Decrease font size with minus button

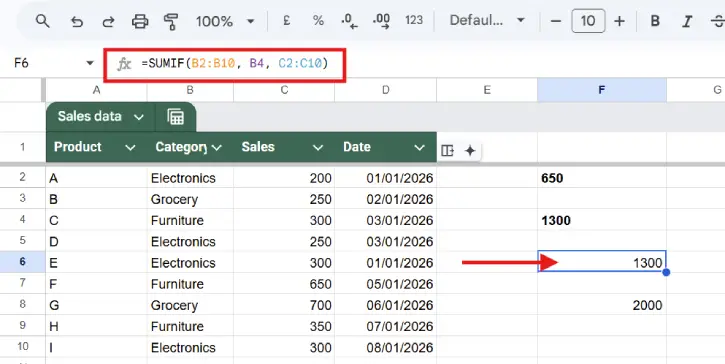click(556, 21)
